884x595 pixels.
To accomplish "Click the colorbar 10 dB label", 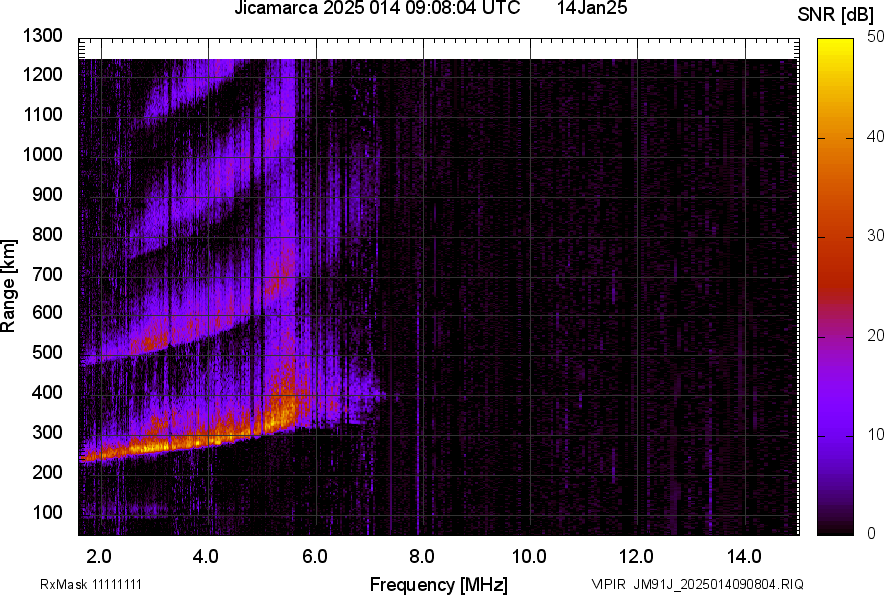I will point(876,434).
